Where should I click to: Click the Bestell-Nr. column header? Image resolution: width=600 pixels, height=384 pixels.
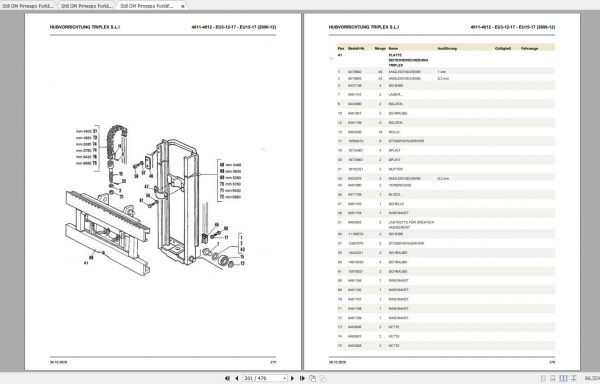click(356, 48)
